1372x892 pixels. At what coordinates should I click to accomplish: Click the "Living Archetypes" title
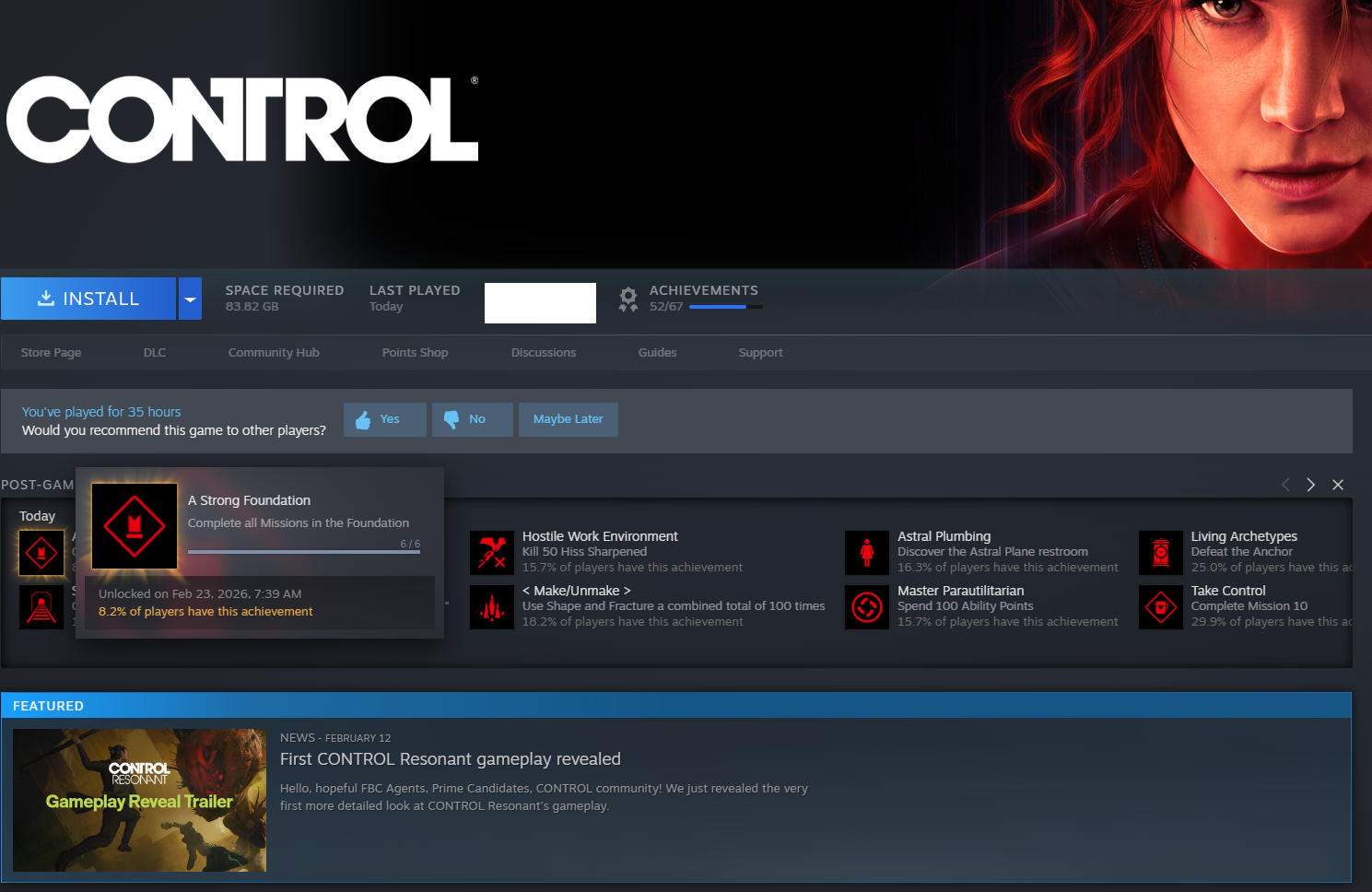pos(1244,536)
